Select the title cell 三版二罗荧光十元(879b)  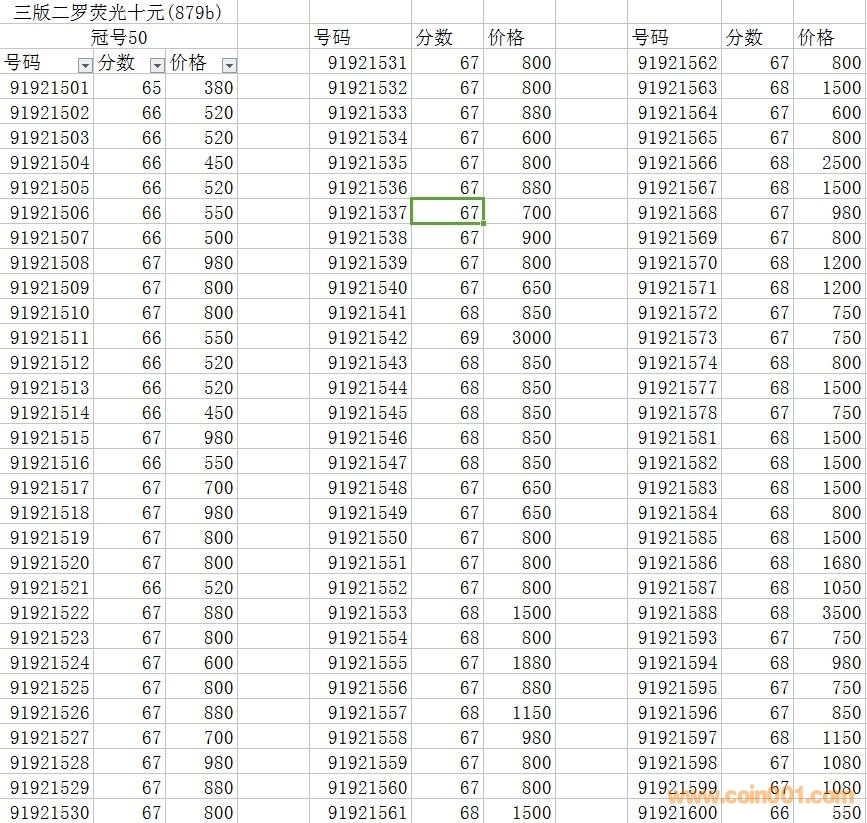(x=117, y=13)
